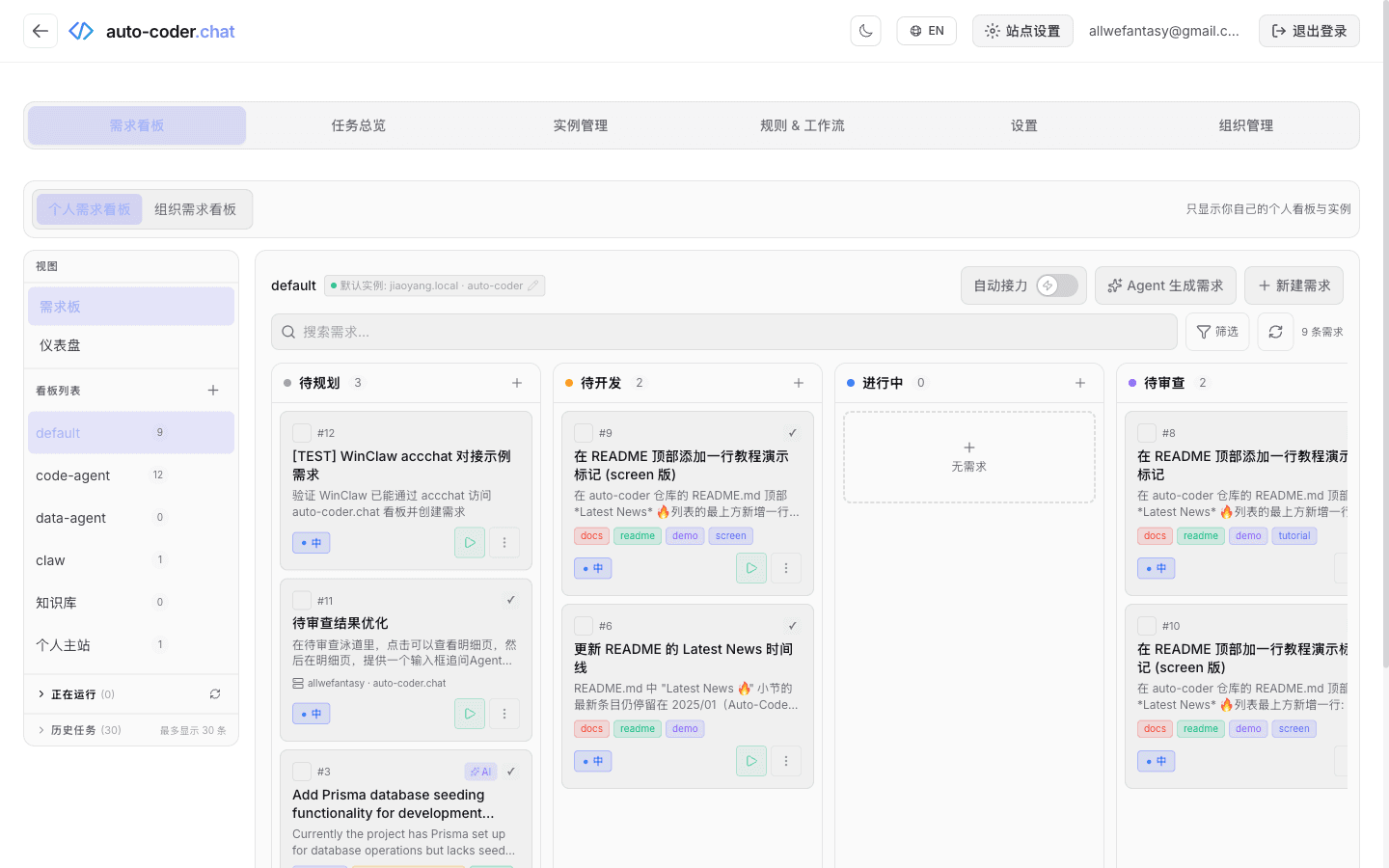Click the back arrow in the top bar

[40, 30]
